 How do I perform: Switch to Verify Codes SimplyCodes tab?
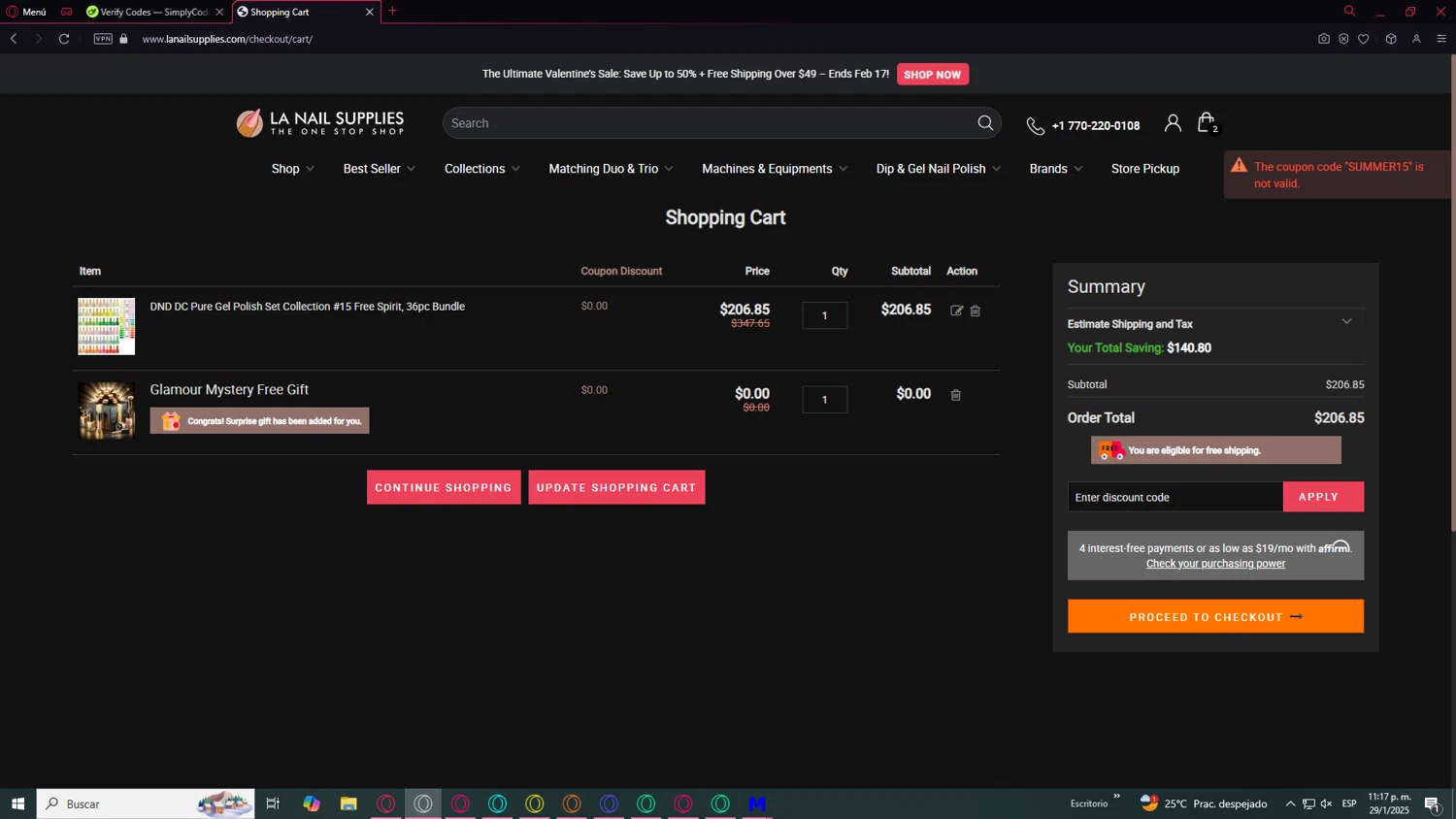coord(153,12)
